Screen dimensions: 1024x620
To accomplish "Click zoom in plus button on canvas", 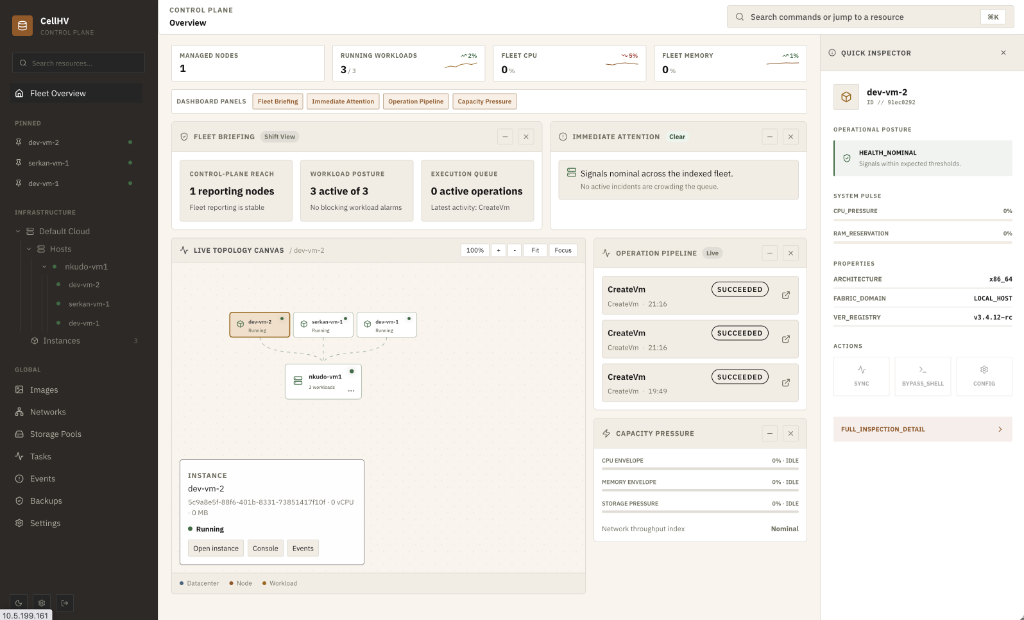I will 498,250.
